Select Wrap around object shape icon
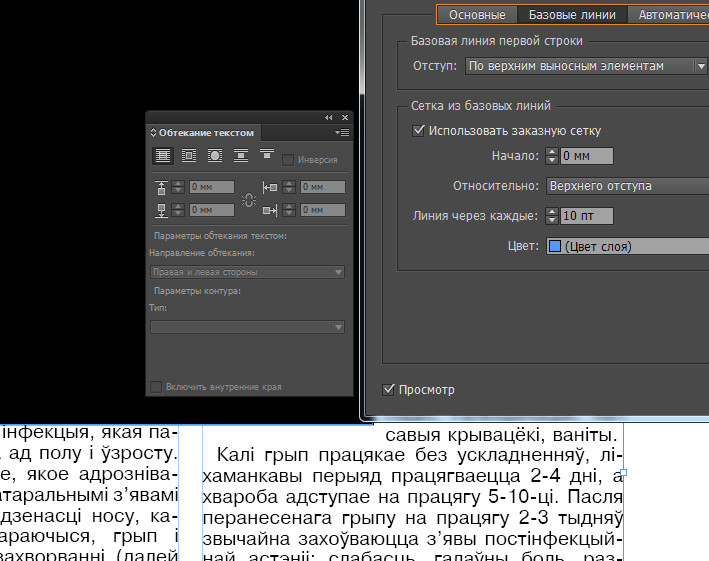 [x=215, y=156]
